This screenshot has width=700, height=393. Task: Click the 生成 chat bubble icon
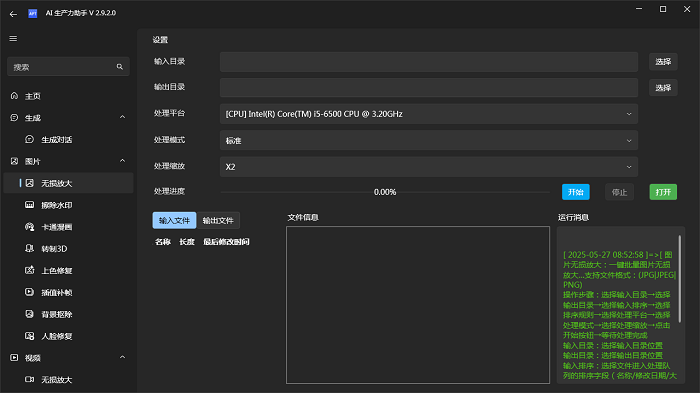[x=14, y=117]
